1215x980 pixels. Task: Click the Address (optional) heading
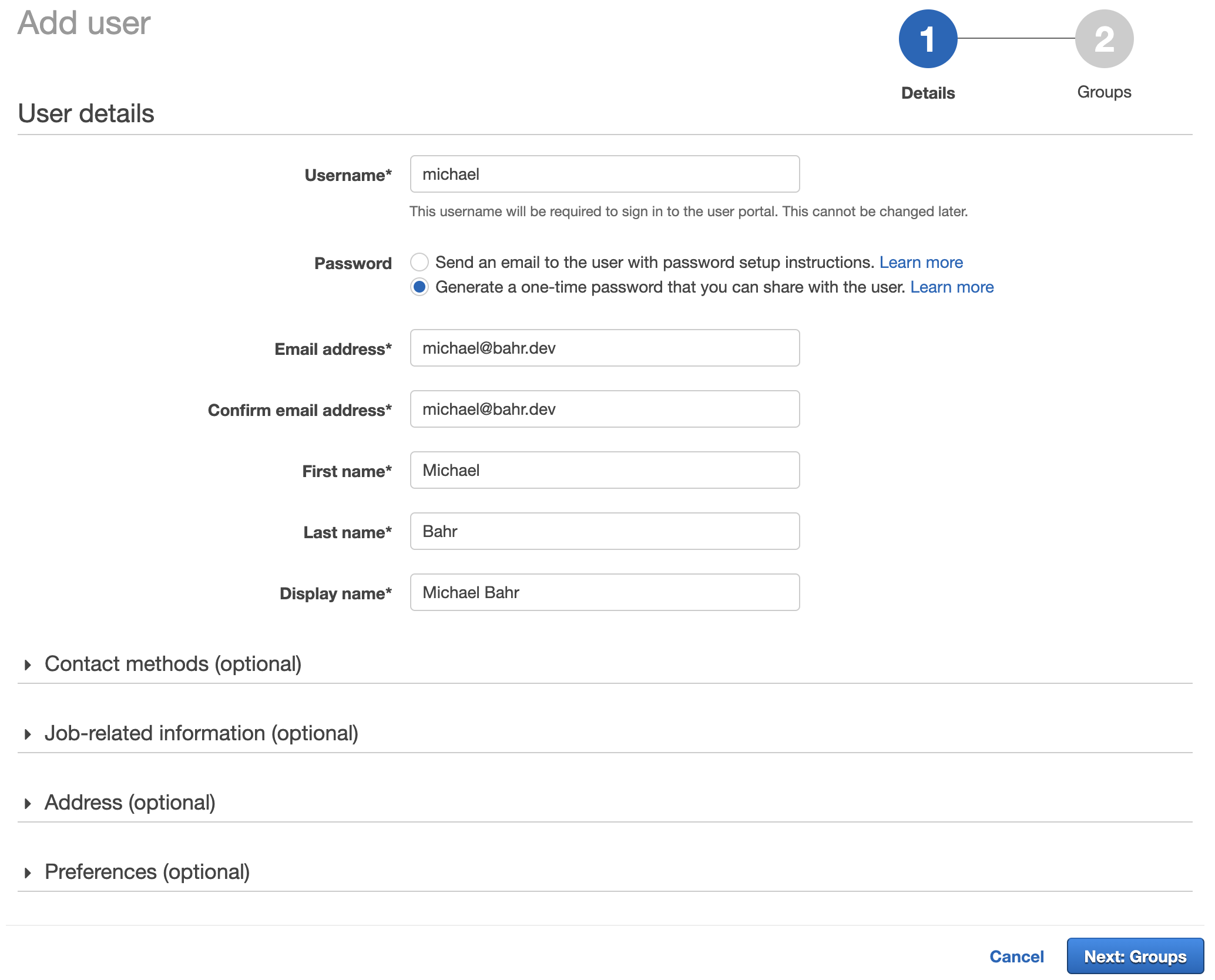click(130, 803)
